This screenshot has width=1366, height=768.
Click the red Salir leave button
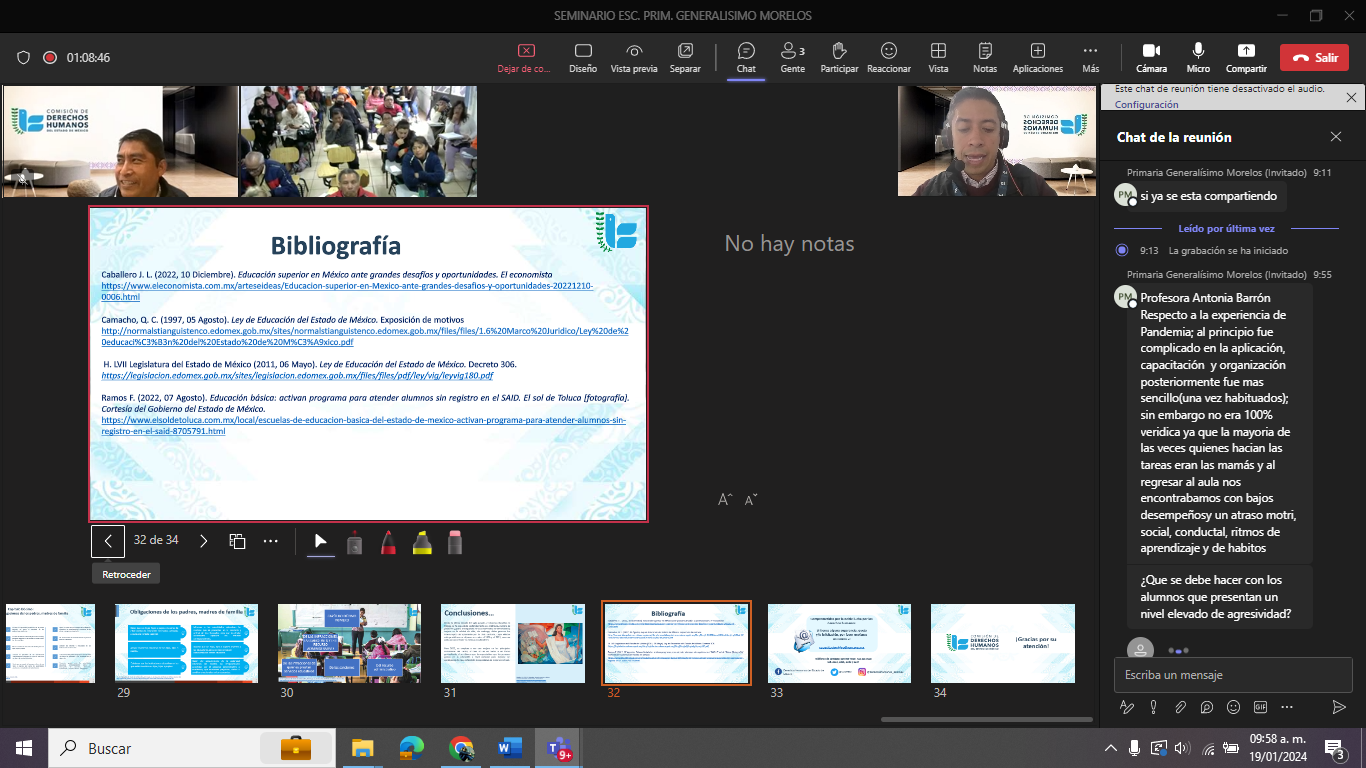[1314, 57]
